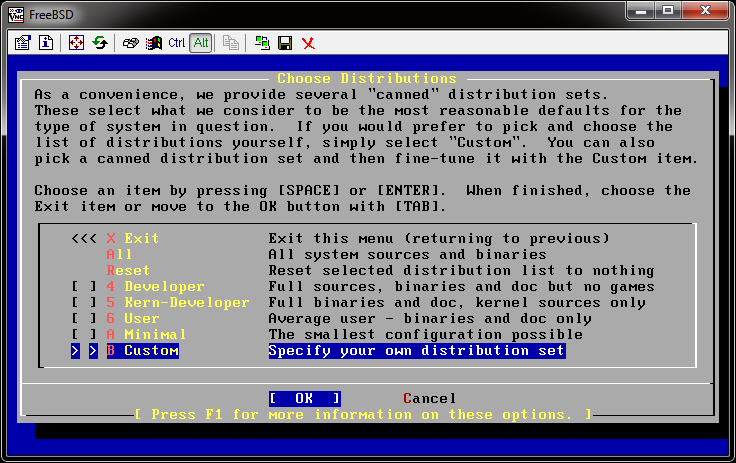Image resolution: width=736 pixels, height=463 pixels.
Task: Check the User distribution checkbox
Action: (84, 318)
